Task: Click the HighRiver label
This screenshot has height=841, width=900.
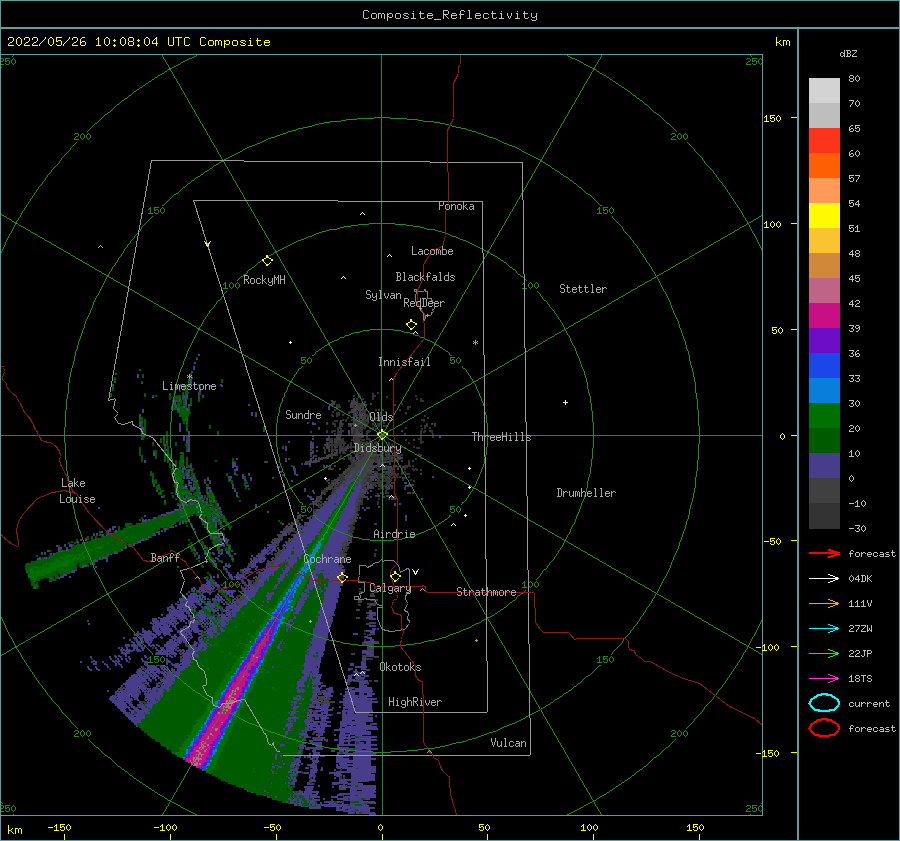Action: pyautogui.click(x=415, y=702)
